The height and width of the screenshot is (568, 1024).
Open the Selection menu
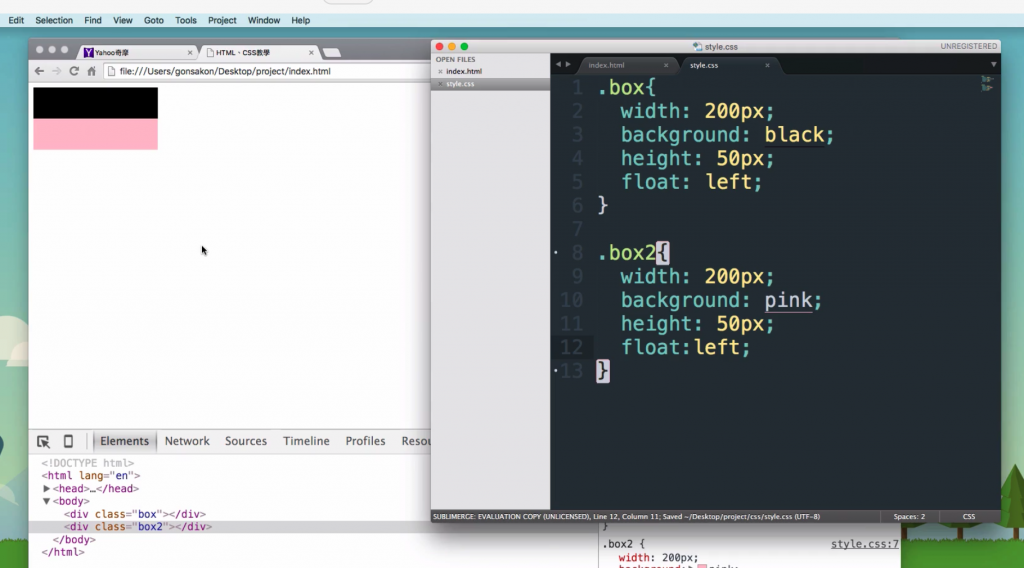(x=54, y=20)
